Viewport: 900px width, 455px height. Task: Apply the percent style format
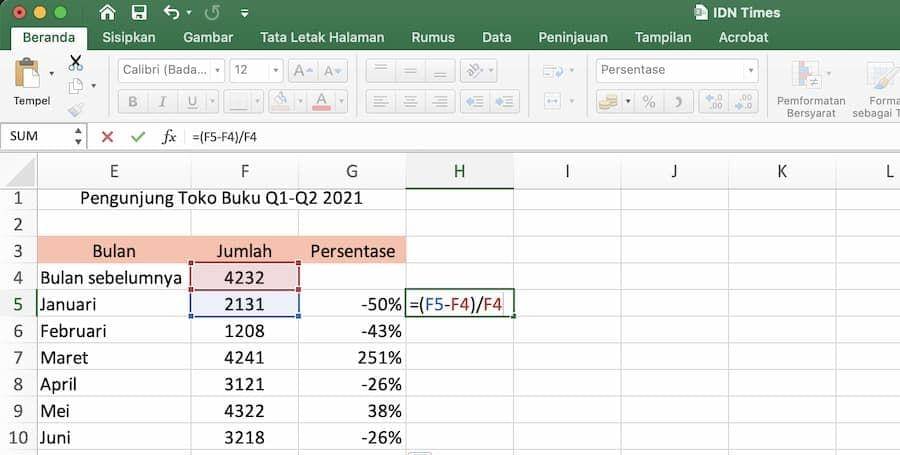(648, 102)
